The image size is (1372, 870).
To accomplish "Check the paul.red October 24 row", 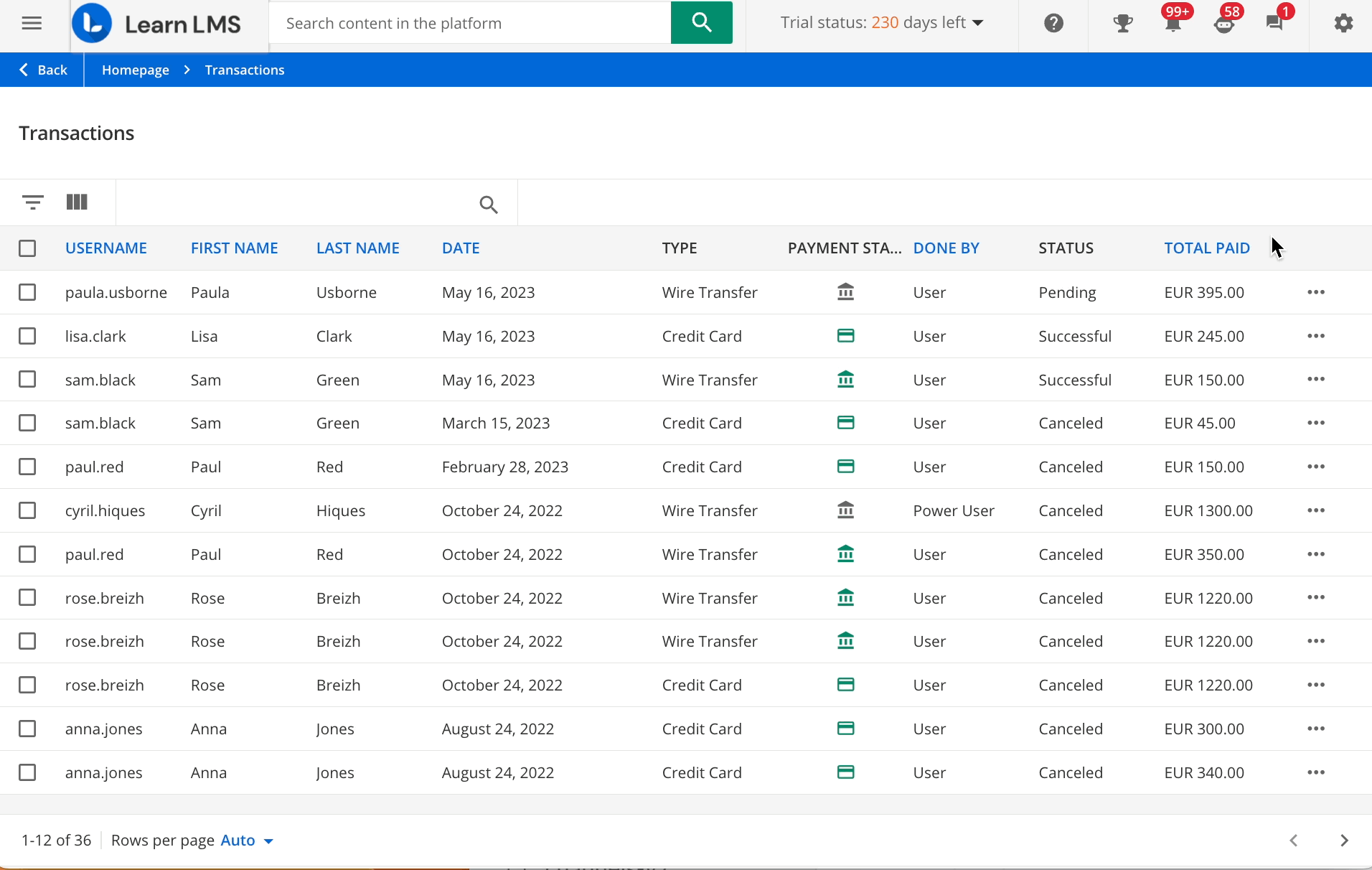I will (x=27, y=554).
